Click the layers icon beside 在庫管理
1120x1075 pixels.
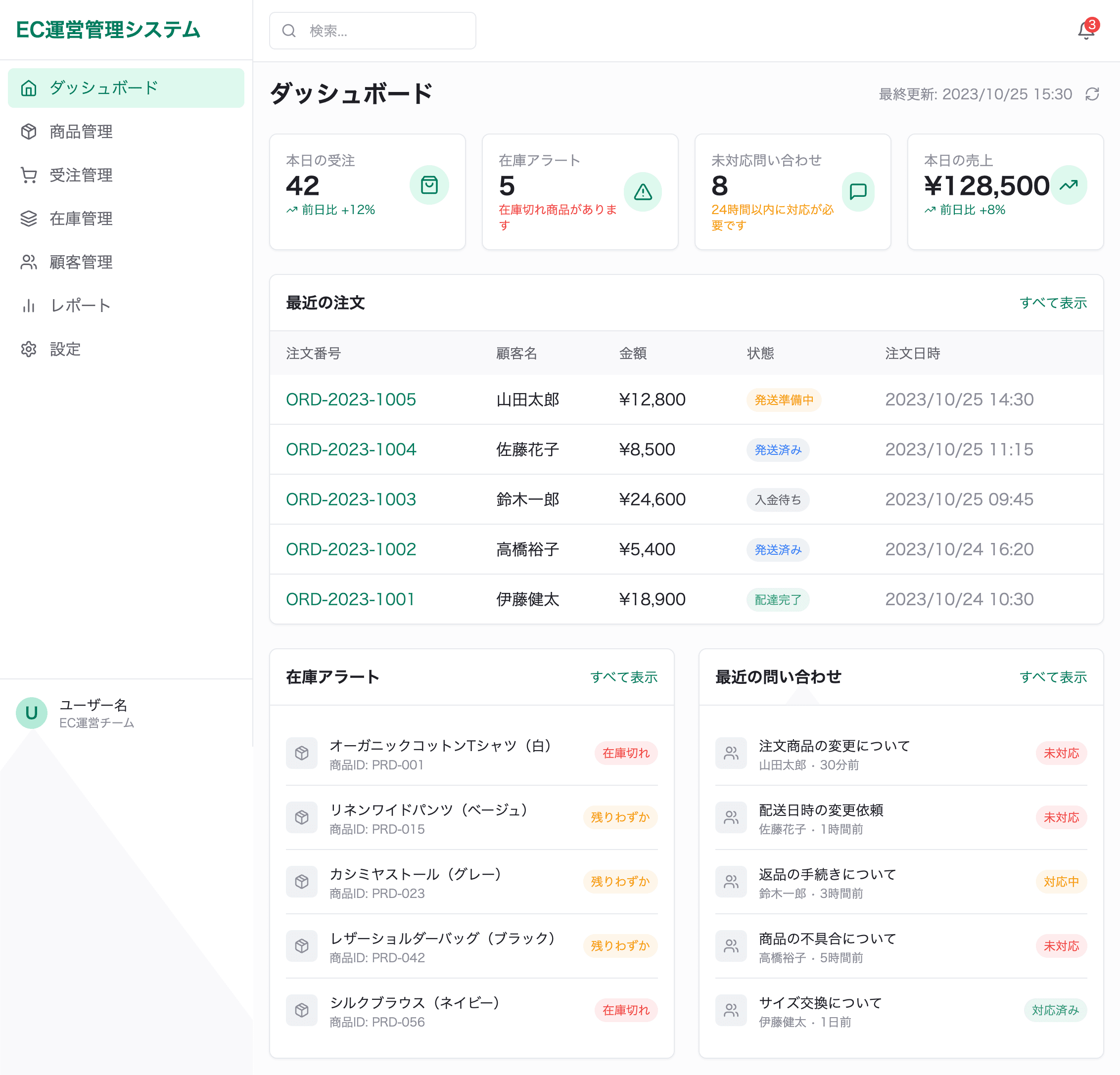click(x=29, y=218)
